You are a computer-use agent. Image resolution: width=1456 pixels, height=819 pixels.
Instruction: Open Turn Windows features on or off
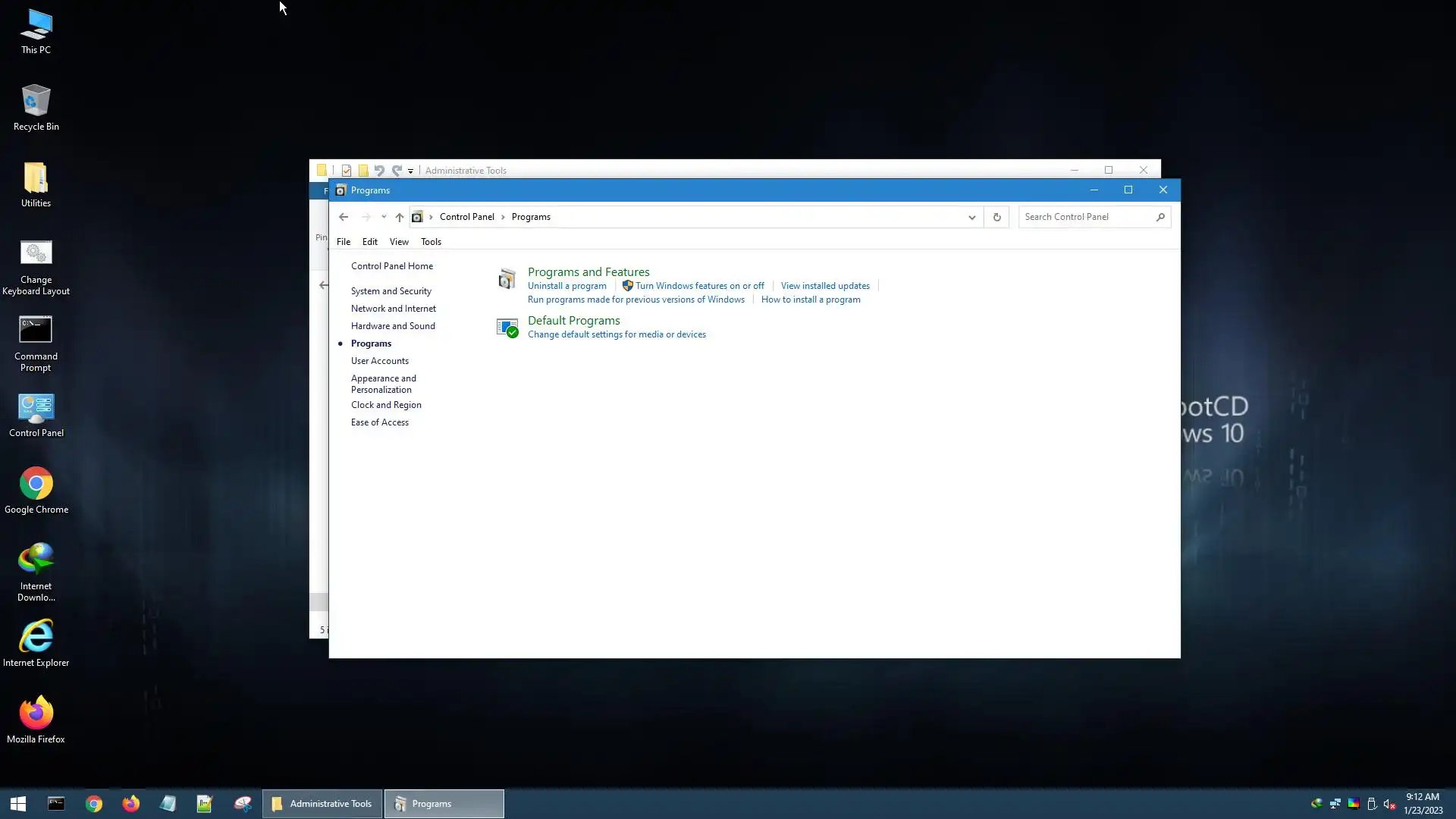point(699,286)
